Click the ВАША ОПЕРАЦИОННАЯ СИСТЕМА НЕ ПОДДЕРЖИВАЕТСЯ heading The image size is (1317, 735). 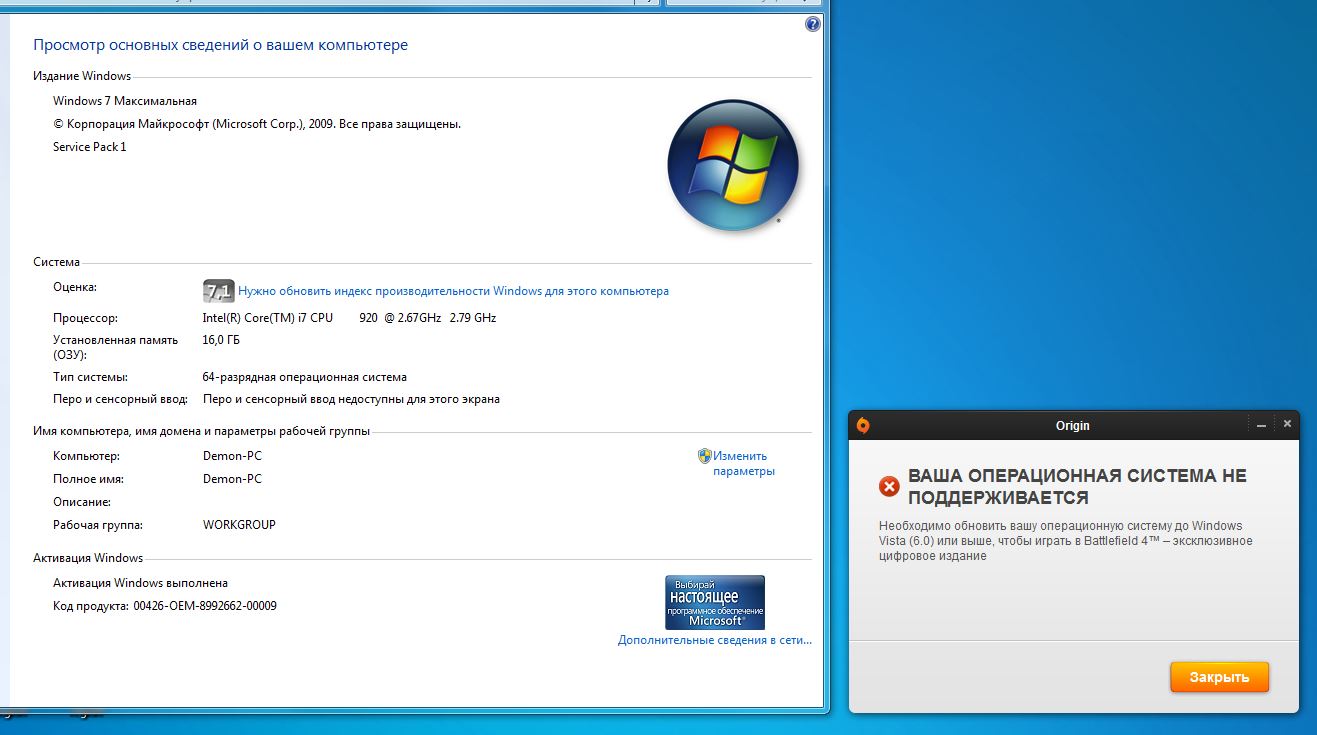1078,487
